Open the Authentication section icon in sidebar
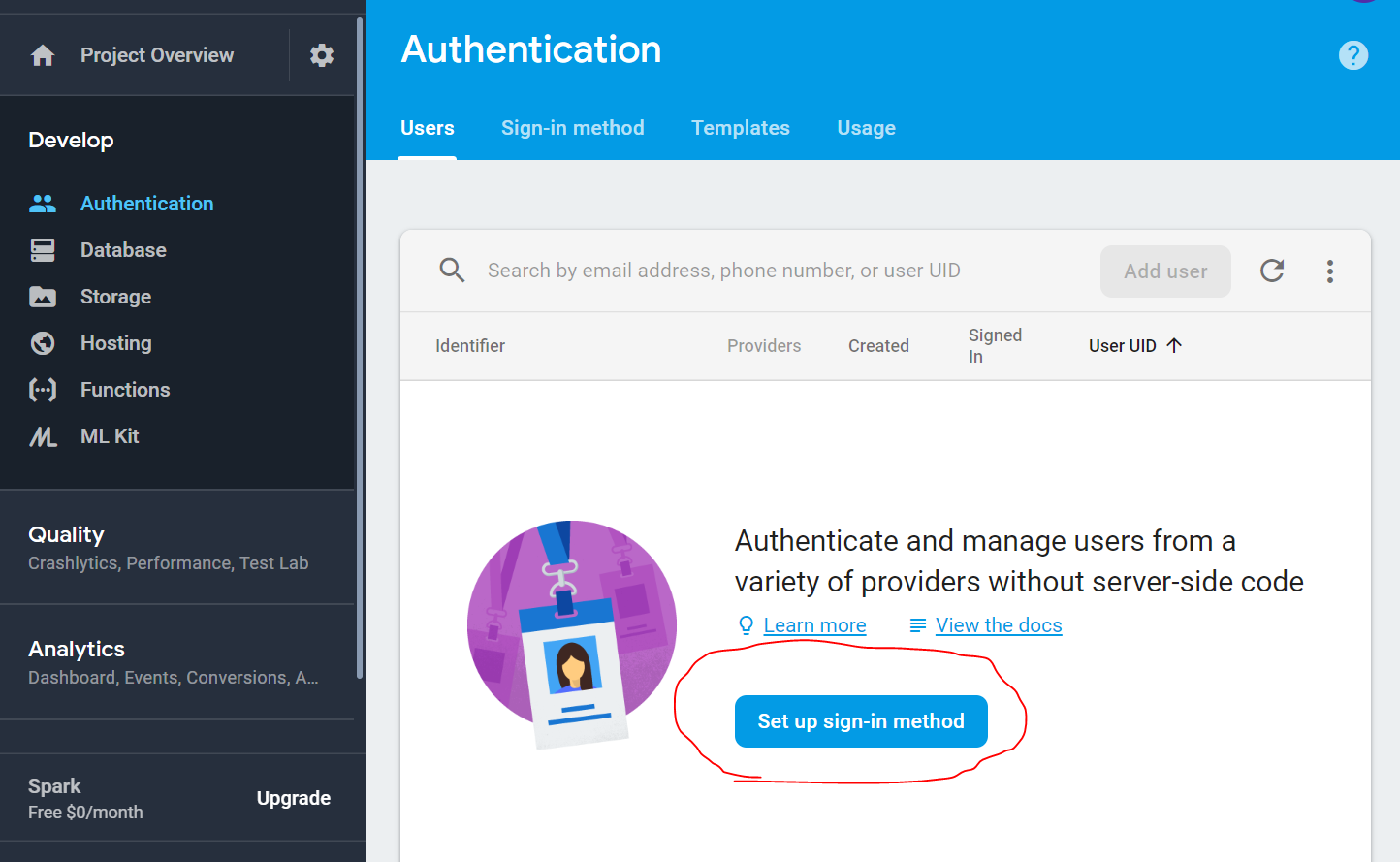The width and height of the screenshot is (1400, 862). pyautogui.click(x=43, y=203)
